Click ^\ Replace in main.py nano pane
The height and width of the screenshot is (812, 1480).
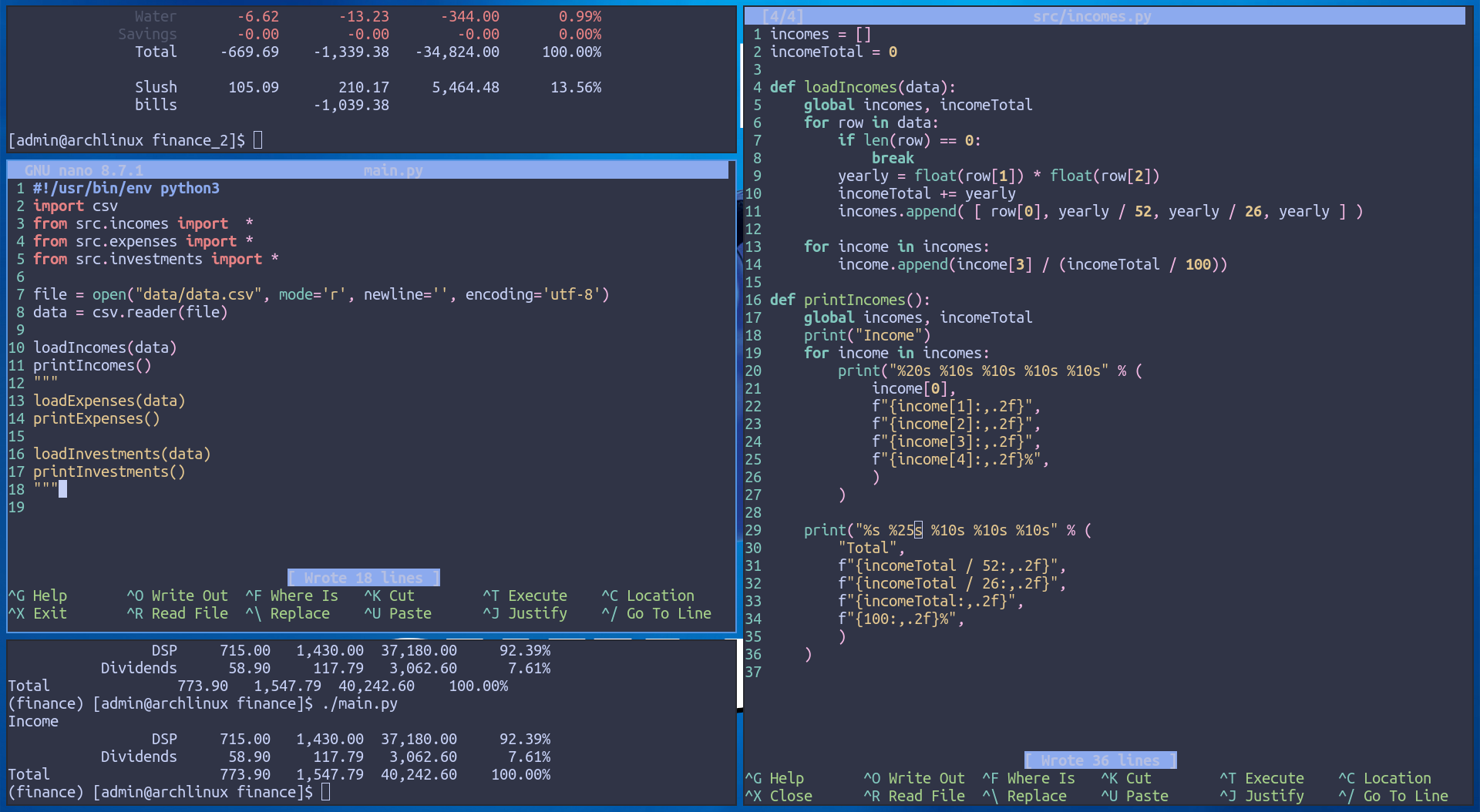click(x=288, y=613)
